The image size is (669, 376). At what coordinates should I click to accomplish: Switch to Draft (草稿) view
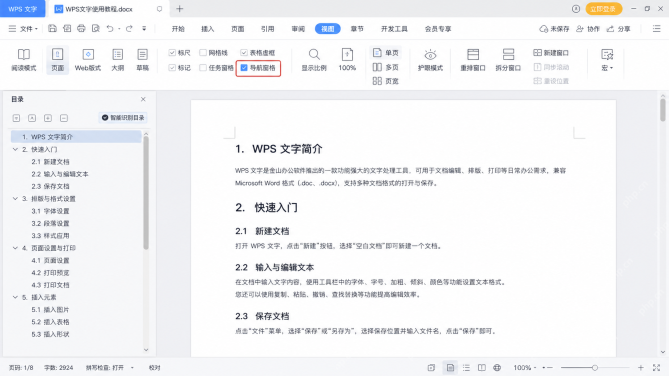(143, 60)
